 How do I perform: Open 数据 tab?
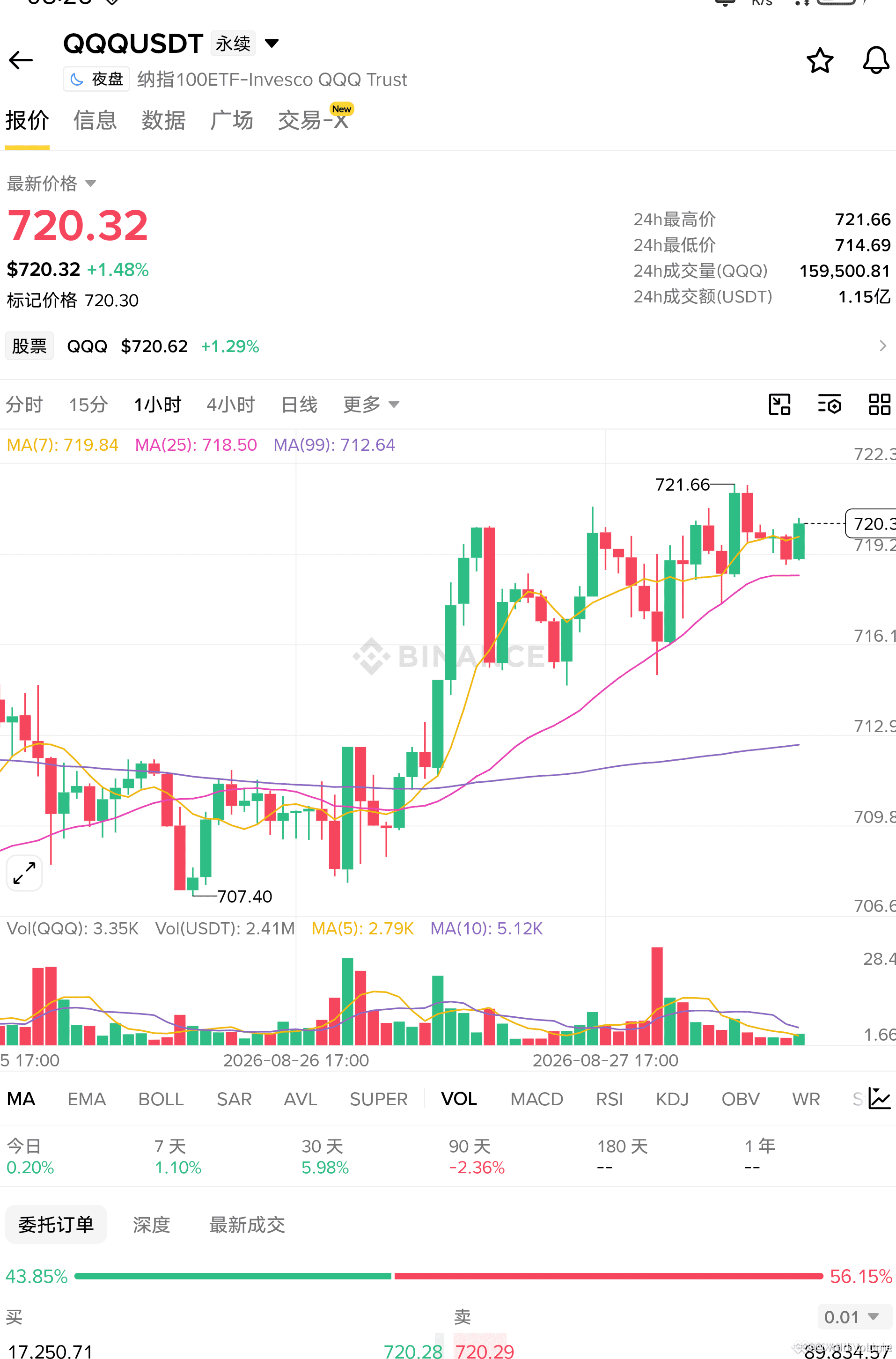(x=163, y=121)
